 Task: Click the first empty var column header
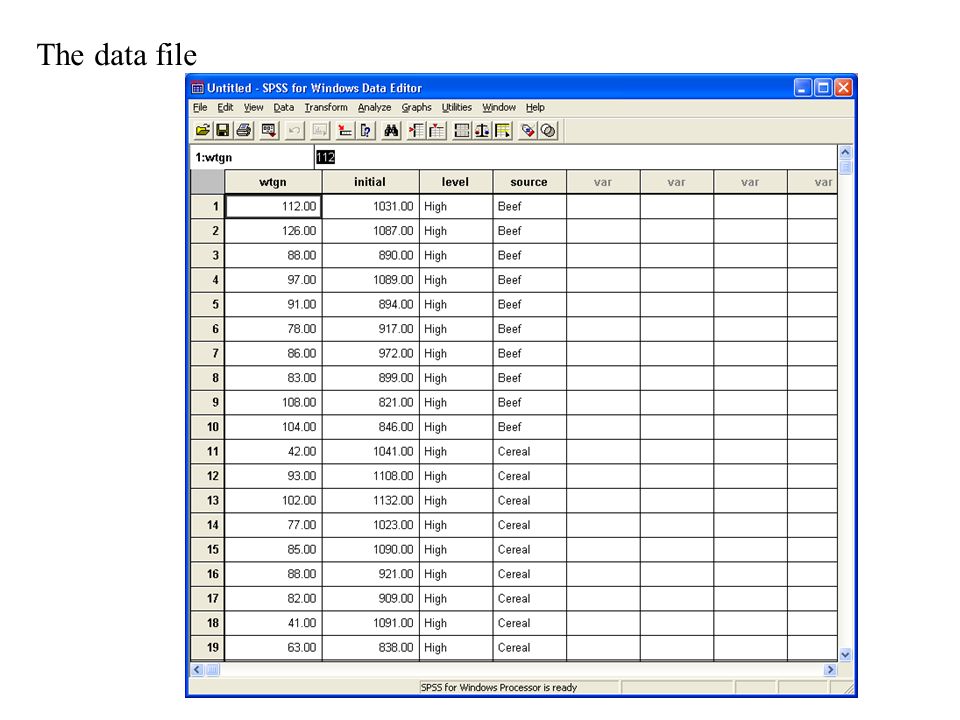tap(603, 182)
